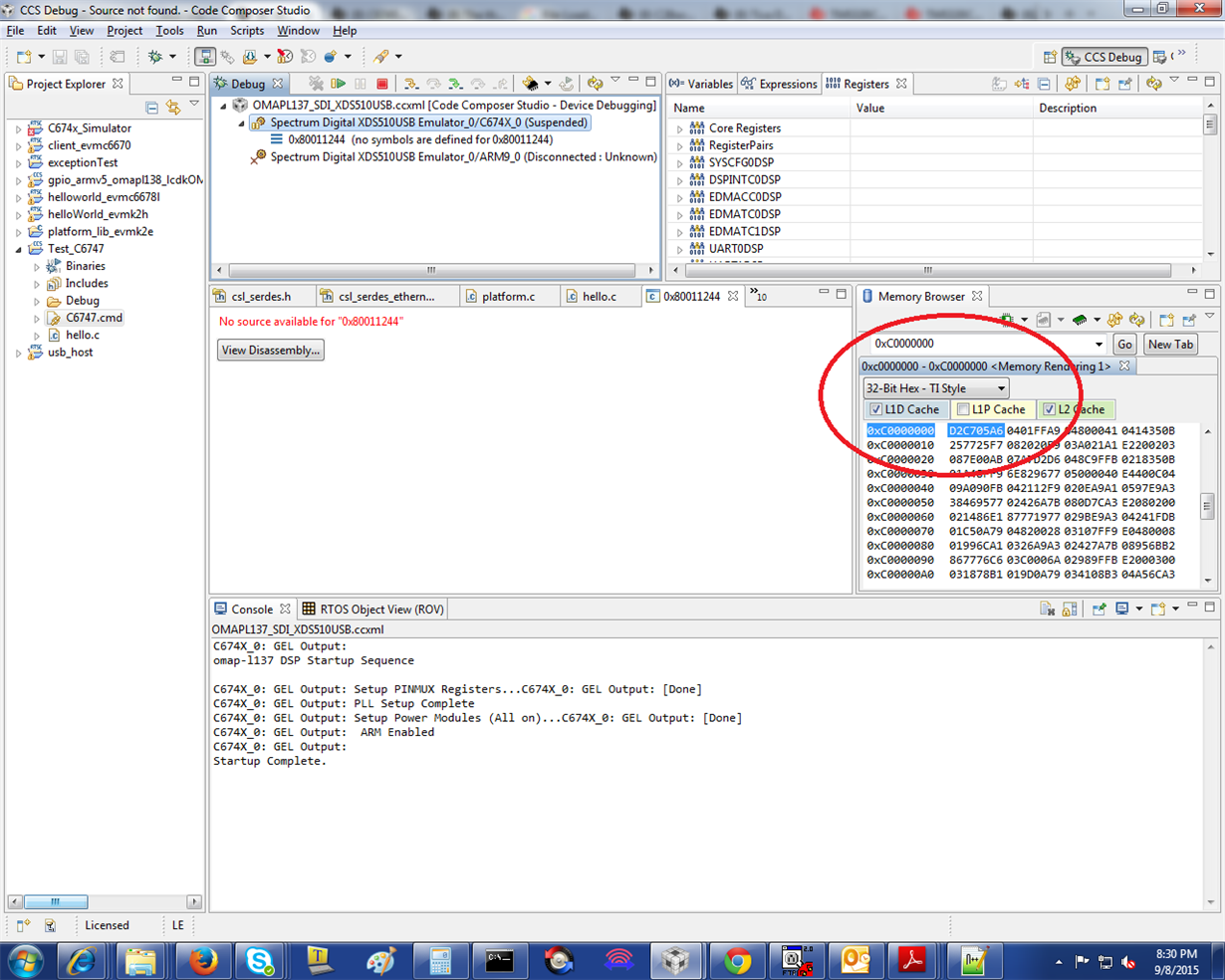Expand the Core Registers node

coord(680,128)
